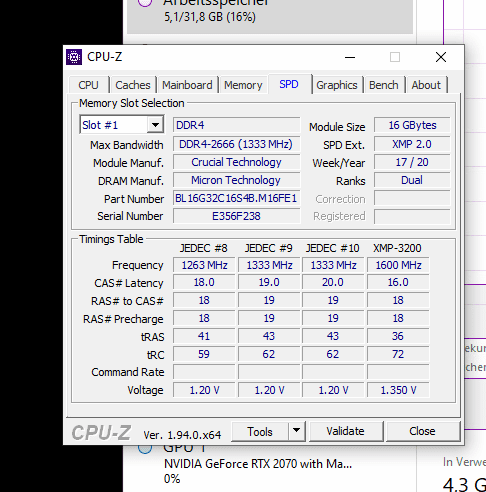Close CPU-Z window with X icon
The width and height of the screenshot is (486, 492).
coord(441,57)
